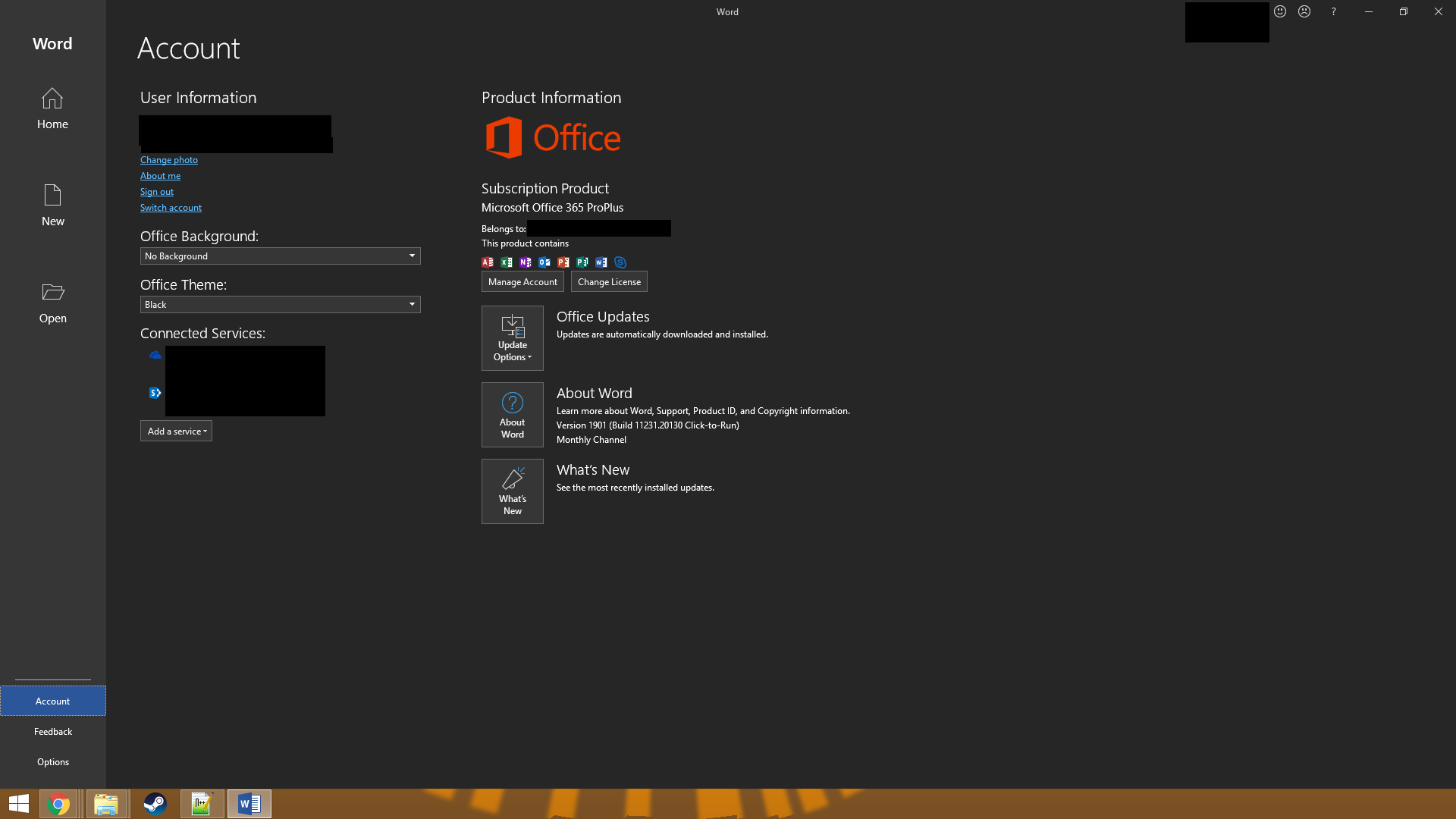
Task: Expand the Add a service menu
Action: point(176,431)
